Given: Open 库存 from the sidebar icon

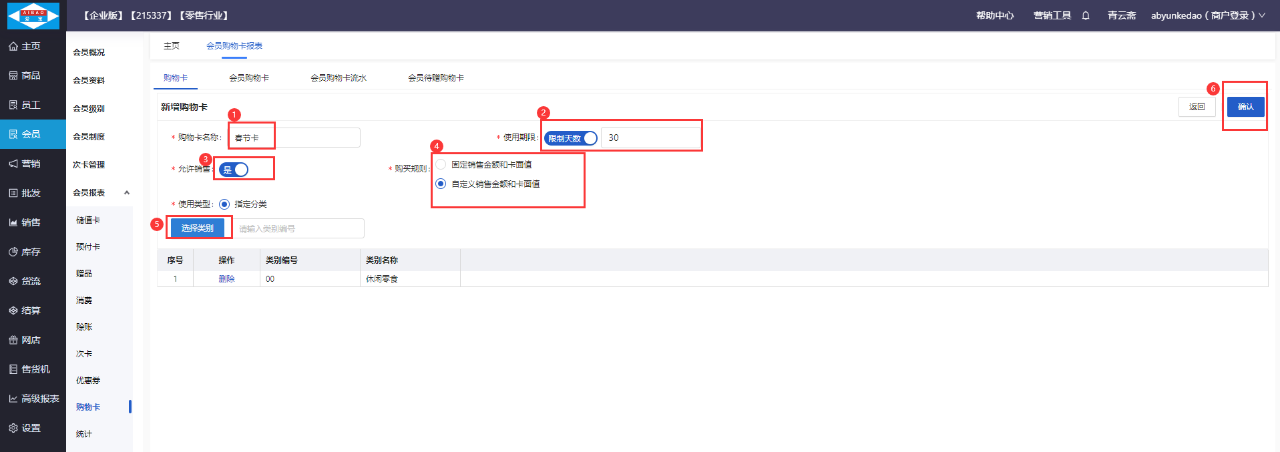Looking at the screenshot, I should [x=12, y=252].
